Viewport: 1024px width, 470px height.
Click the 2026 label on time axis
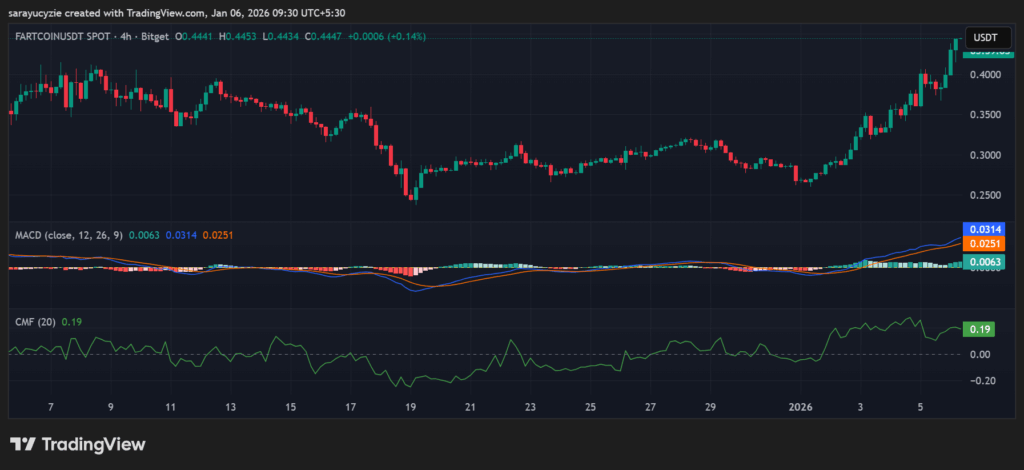[x=799, y=407]
